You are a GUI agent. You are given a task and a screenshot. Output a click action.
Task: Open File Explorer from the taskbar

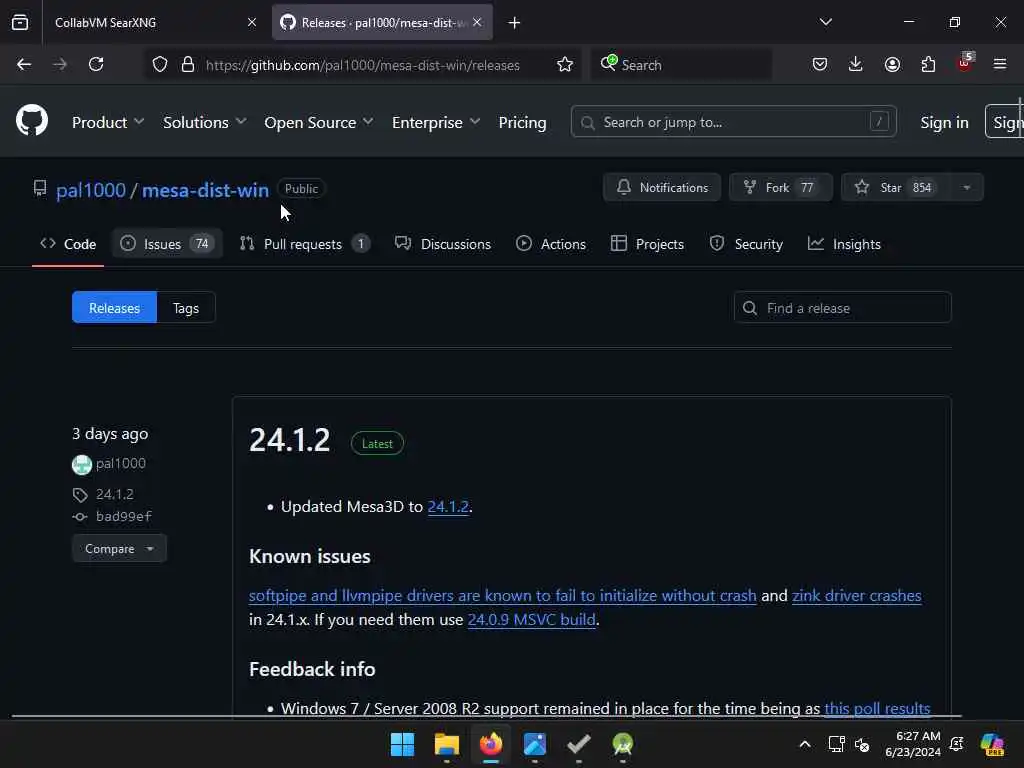[447, 744]
